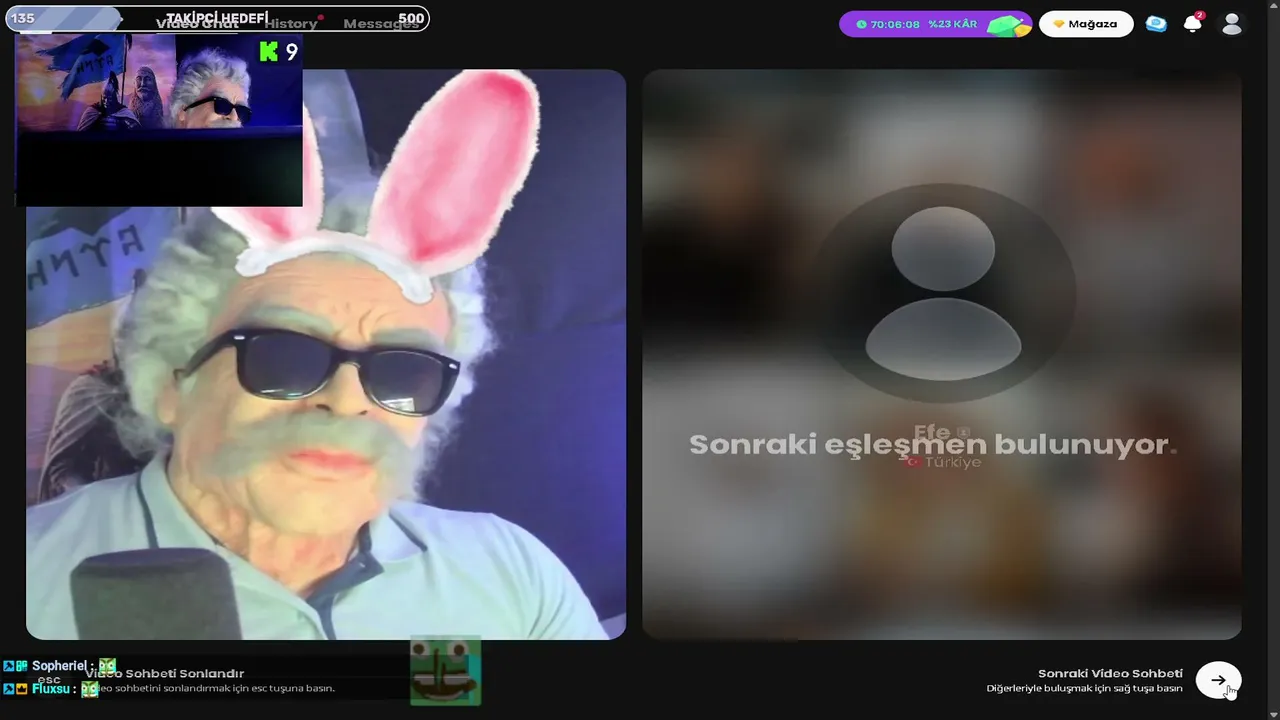The image size is (1280, 720).
Task: Click the small webcam overlay thumbnail
Action: click(159, 120)
